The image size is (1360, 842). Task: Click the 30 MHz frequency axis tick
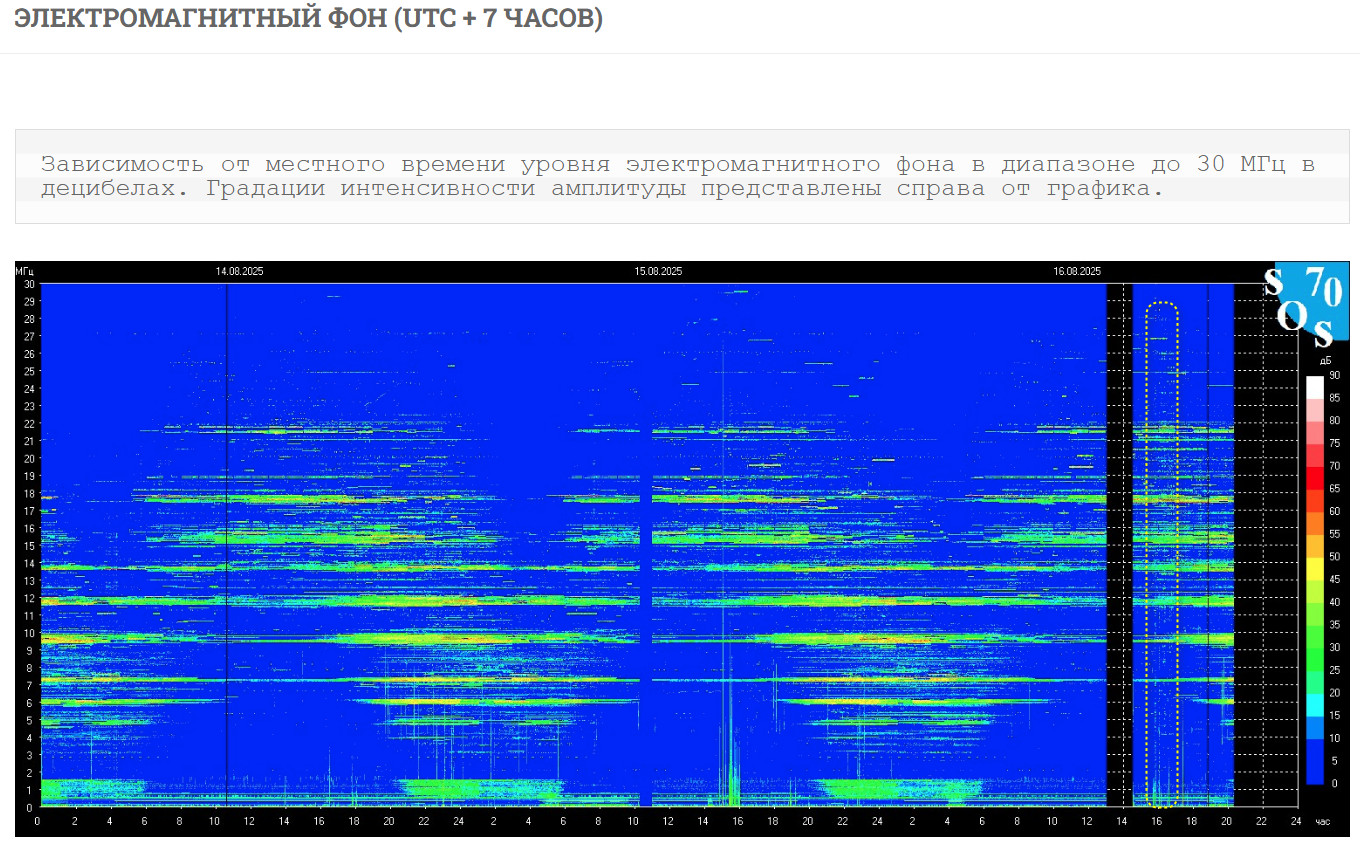tap(30, 284)
